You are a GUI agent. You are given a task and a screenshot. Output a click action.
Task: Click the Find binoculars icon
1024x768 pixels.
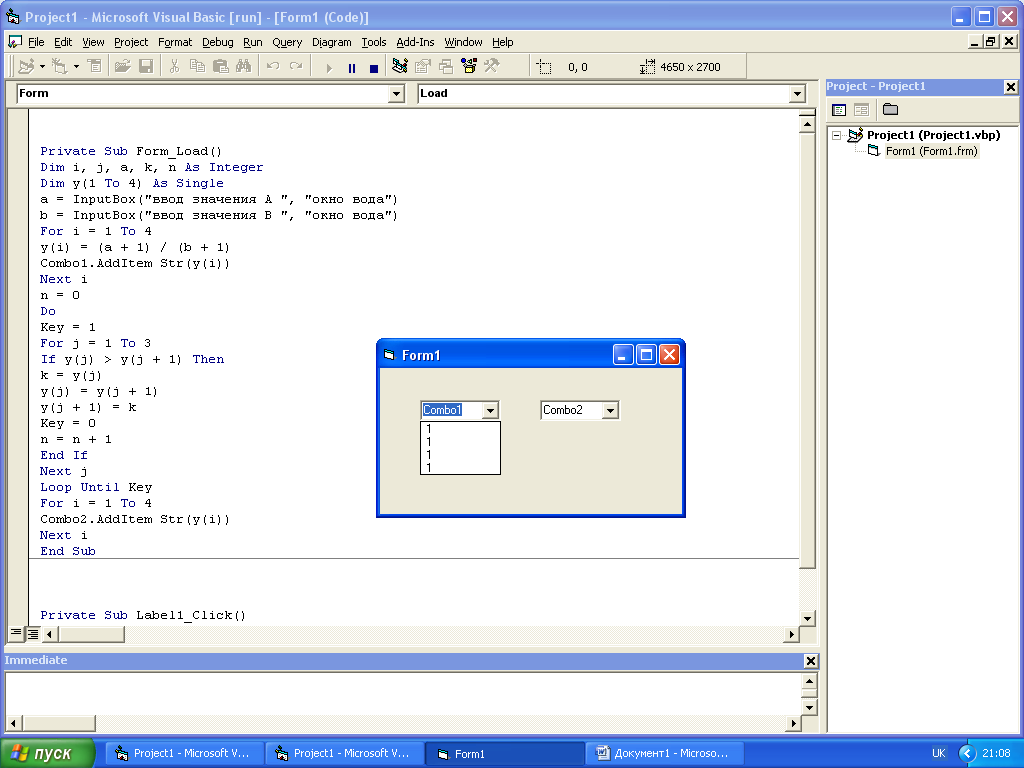click(x=244, y=66)
